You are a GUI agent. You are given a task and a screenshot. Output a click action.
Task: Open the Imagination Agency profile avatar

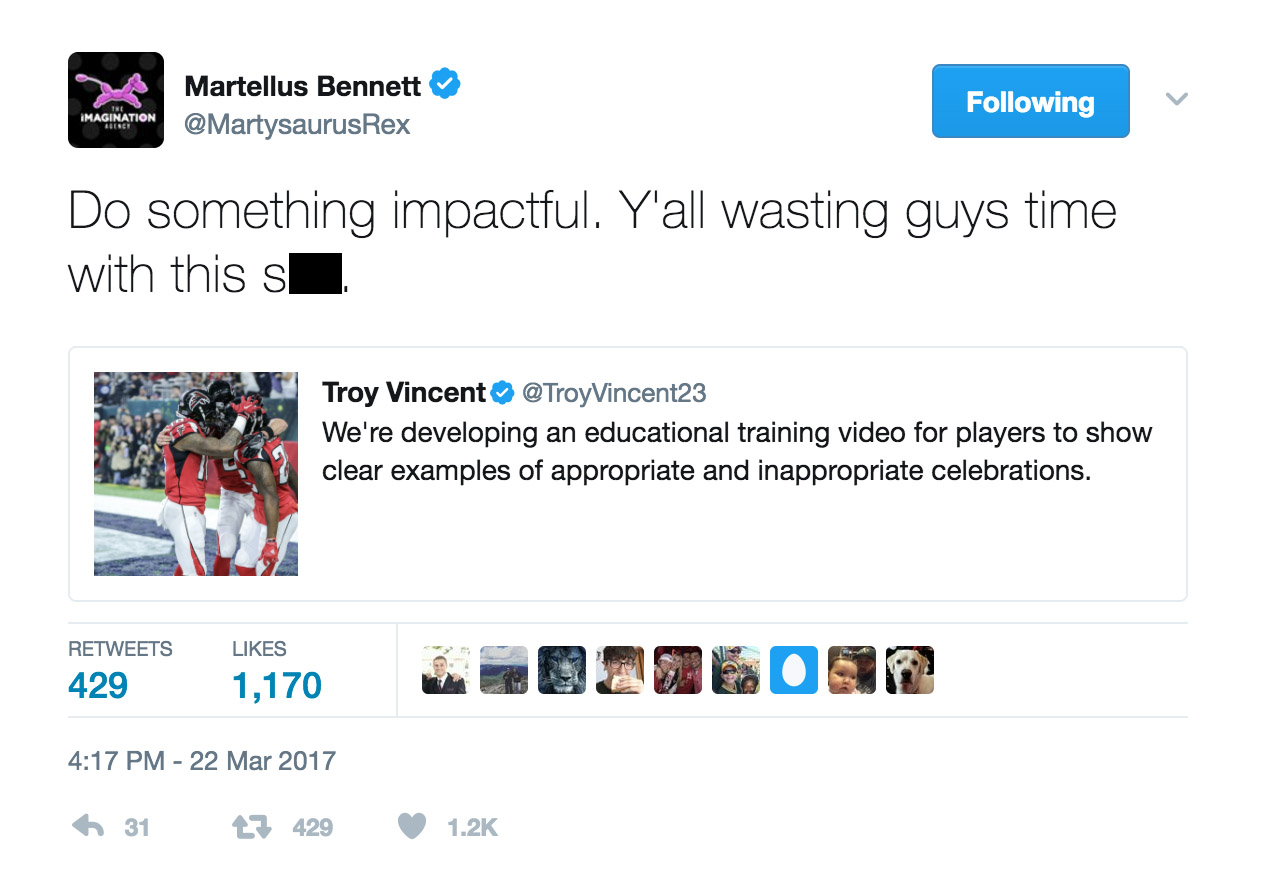(x=116, y=100)
